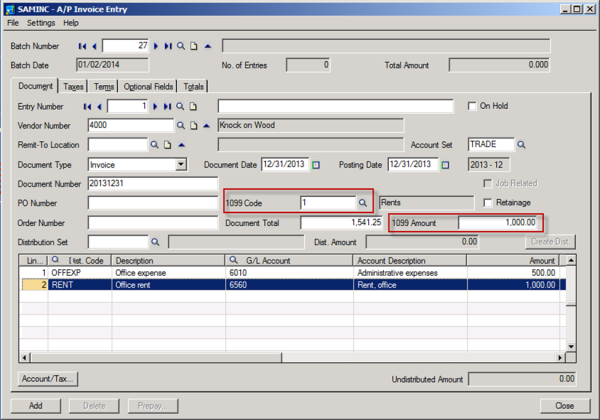The height and width of the screenshot is (420, 600).
Task: Click G/L Account column finder icon
Action: (233, 260)
